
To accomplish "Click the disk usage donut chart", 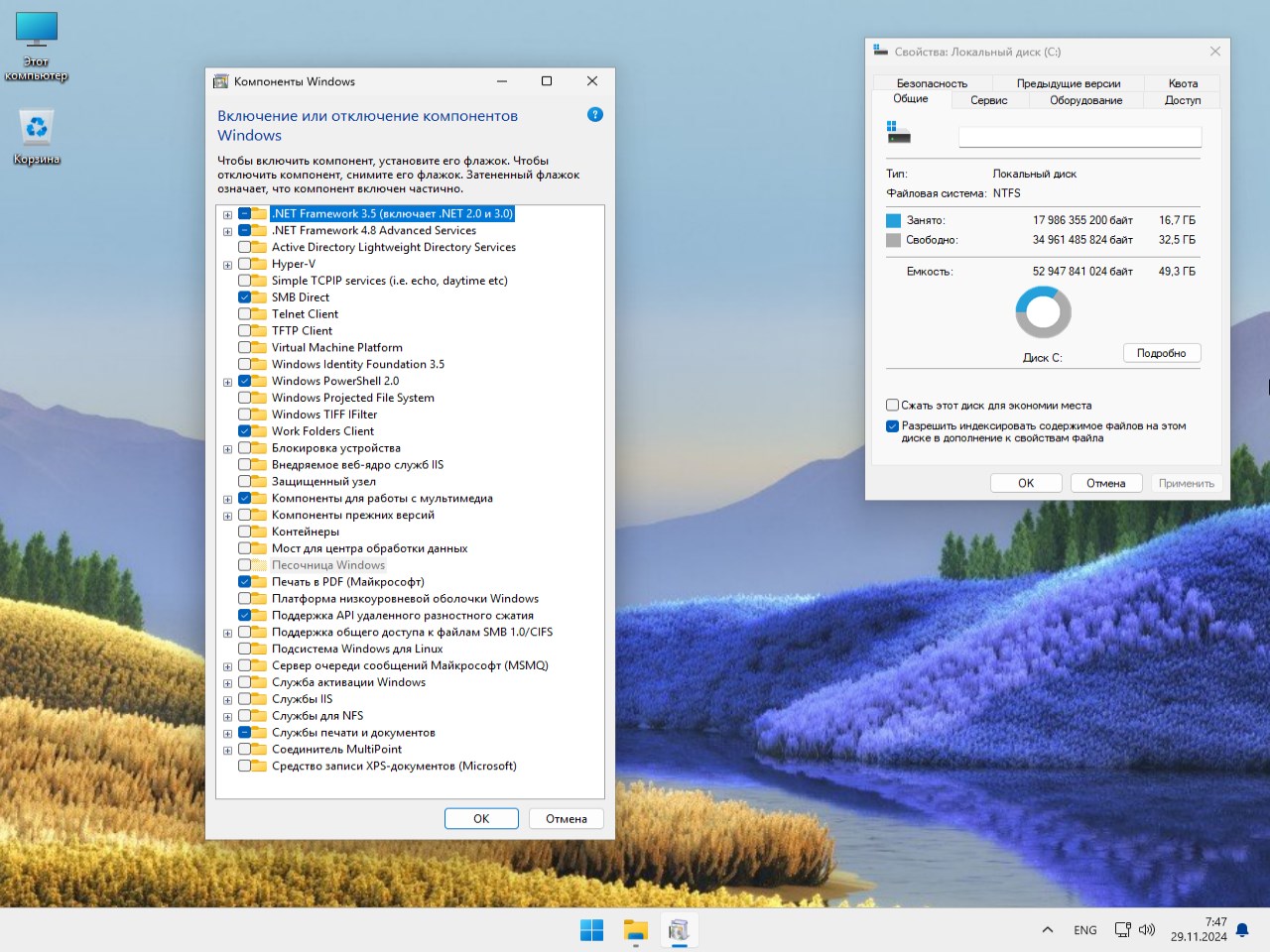I will [x=1043, y=312].
